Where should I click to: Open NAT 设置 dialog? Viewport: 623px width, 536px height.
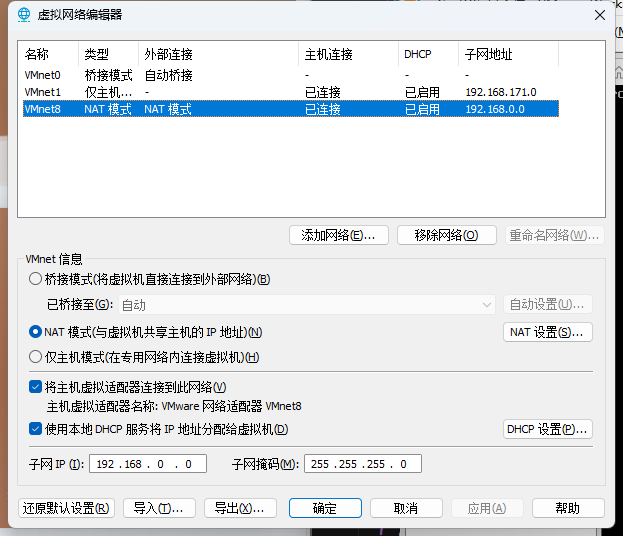coord(548,332)
